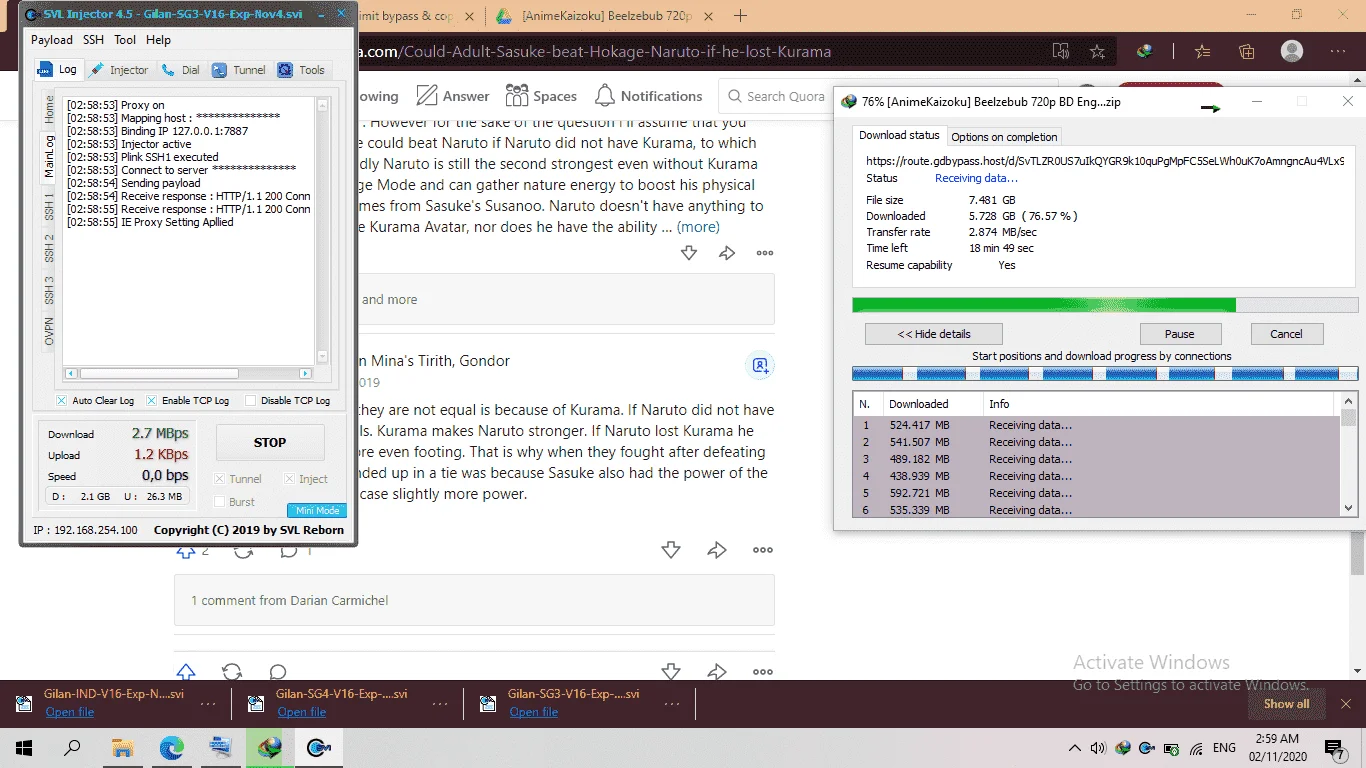Open the Dial tab in SVL Injector
1366x768 pixels.
(181, 70)
